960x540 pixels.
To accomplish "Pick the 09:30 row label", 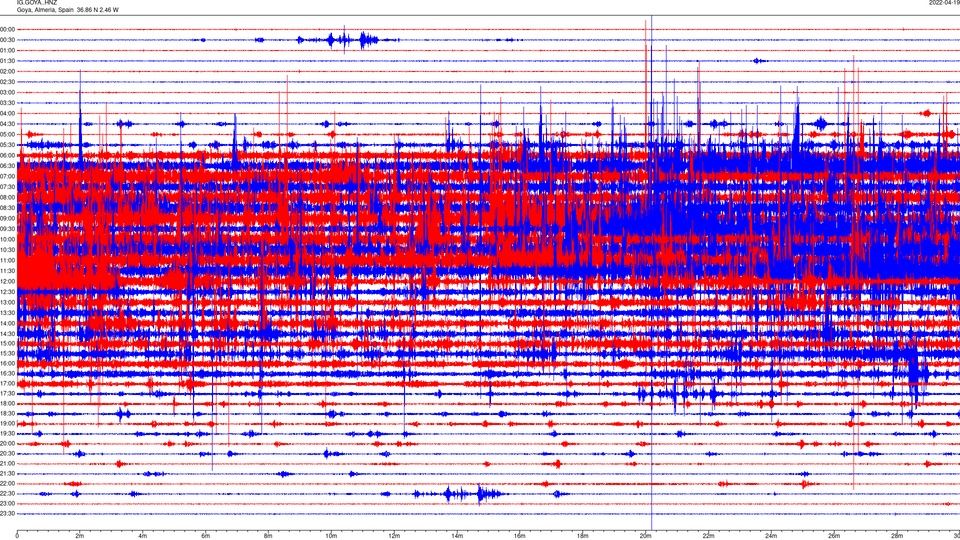I will pyautogui.click(x=7, y=229).
